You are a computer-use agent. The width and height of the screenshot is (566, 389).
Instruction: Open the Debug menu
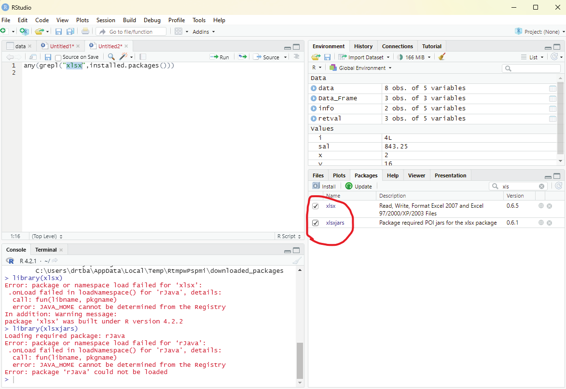coord(152,20)
